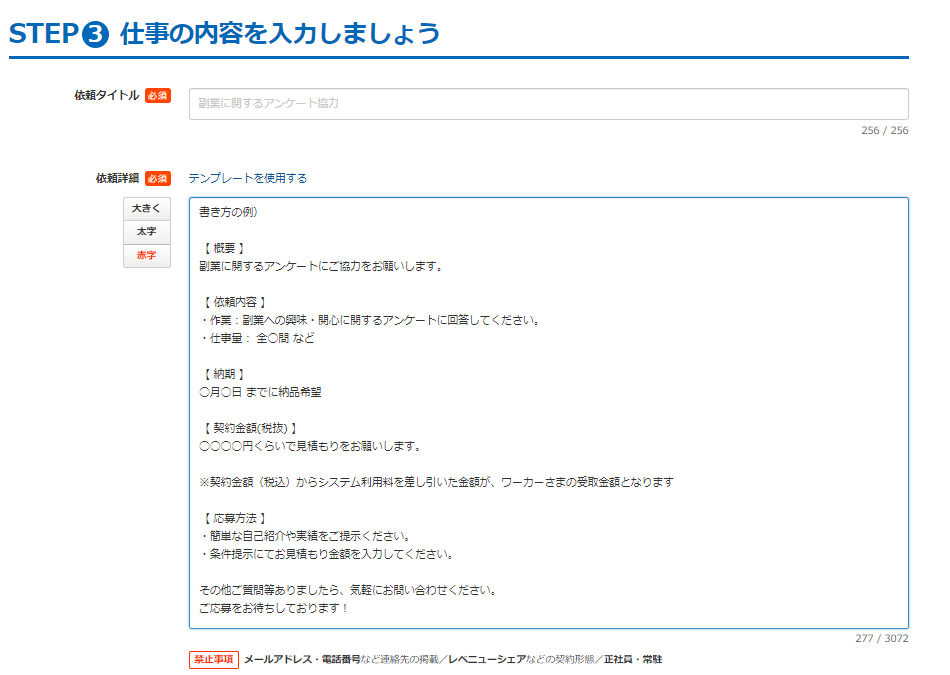The image size is (950, 675).
Task: Open the テンプレートを使用する link
Action: coord(248,179)
